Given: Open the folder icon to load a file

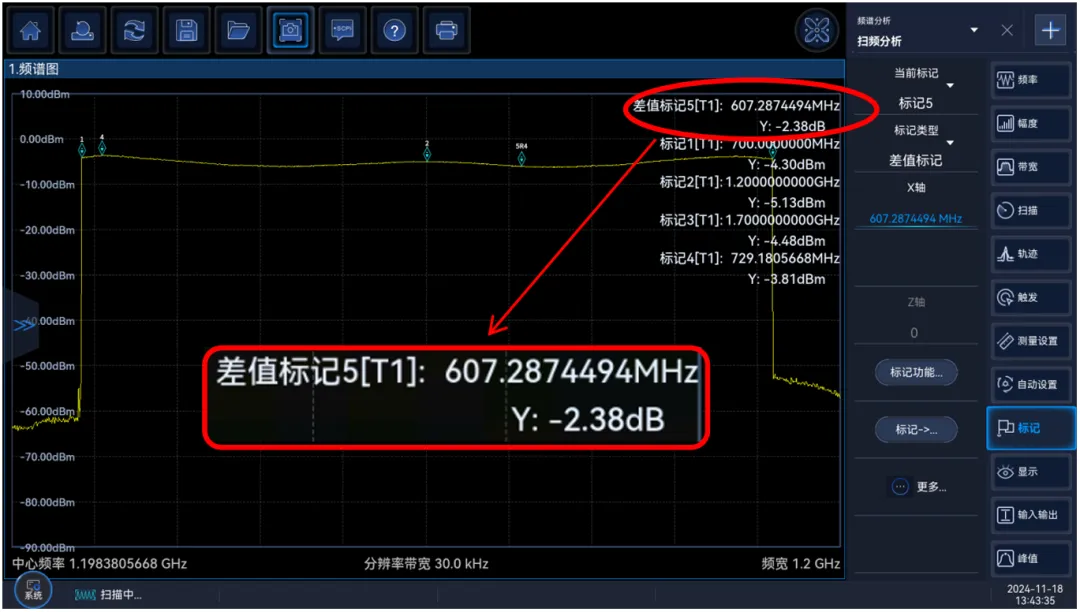Looking at the screenshot, I should coord(238,31).
